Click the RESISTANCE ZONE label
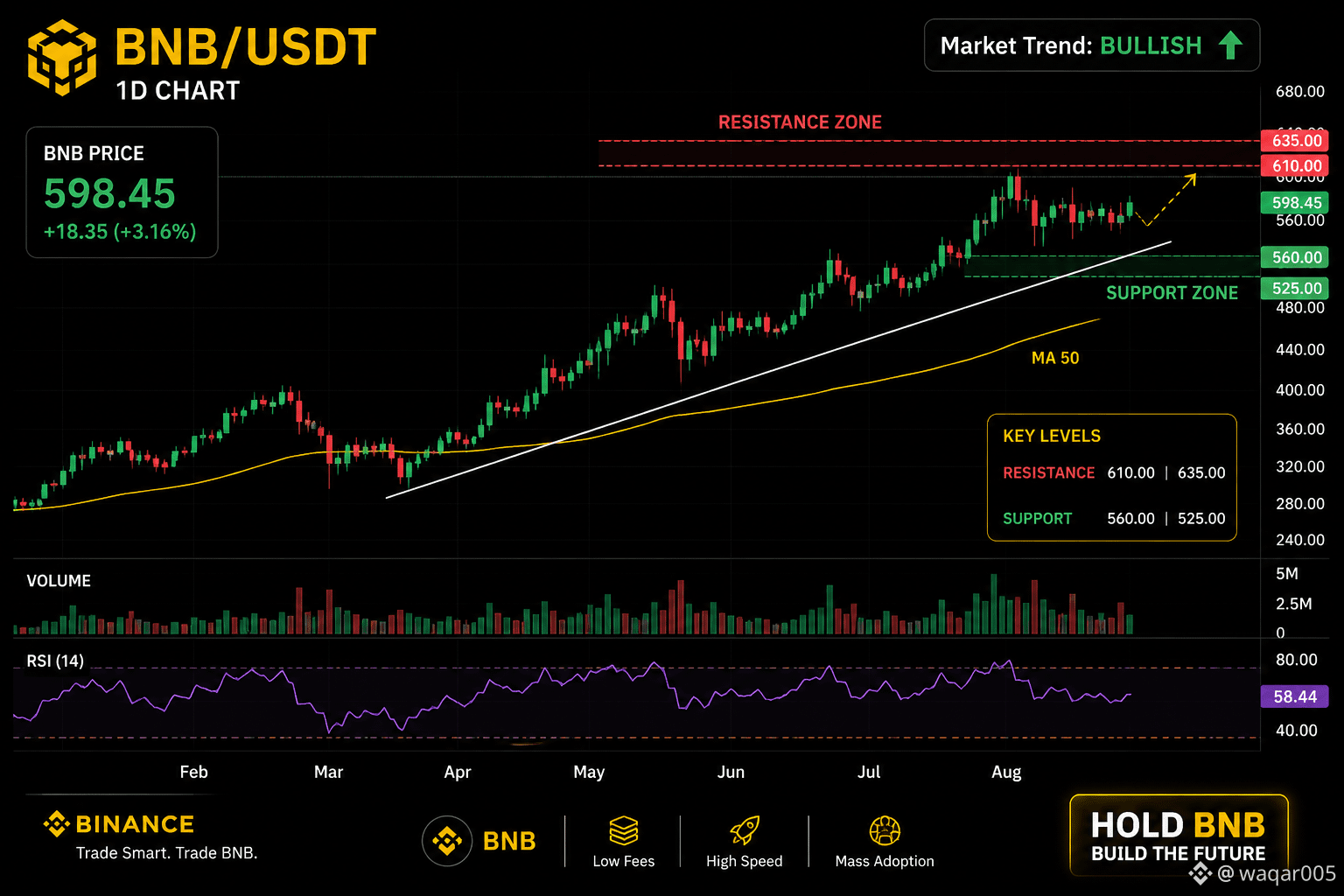 tap(800, 122)
